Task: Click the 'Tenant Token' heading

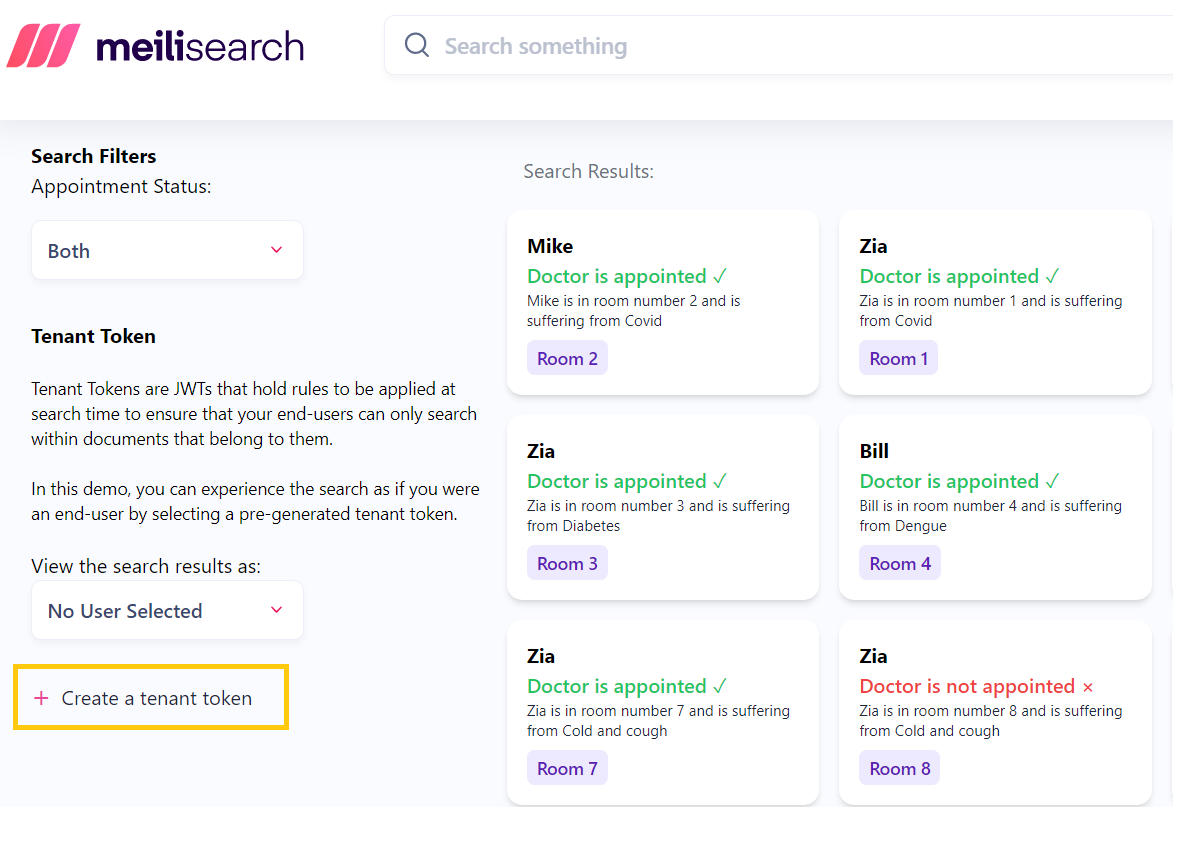Action: click(94, 336)
